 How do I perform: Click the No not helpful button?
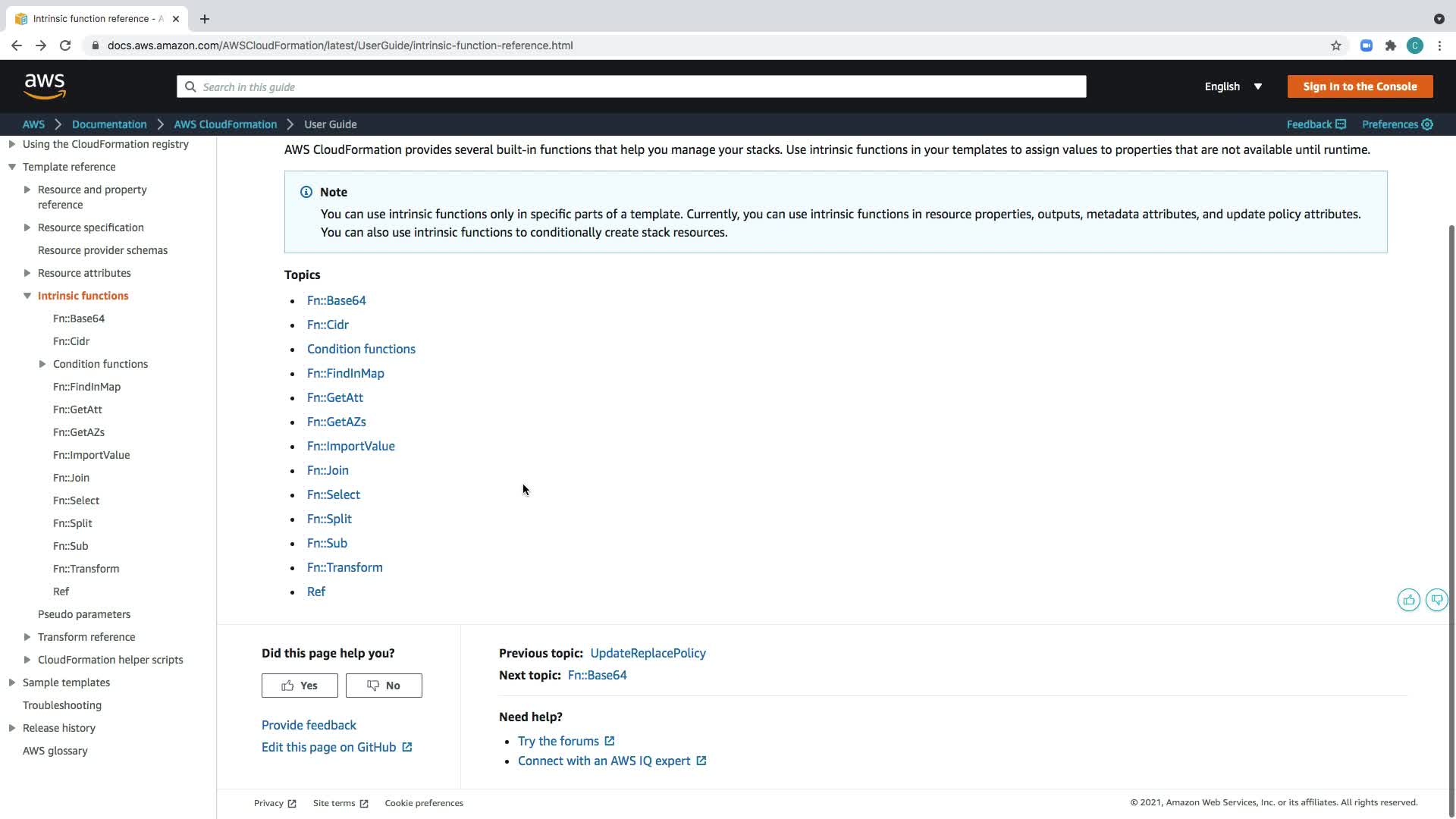click(x=384, y=686)
